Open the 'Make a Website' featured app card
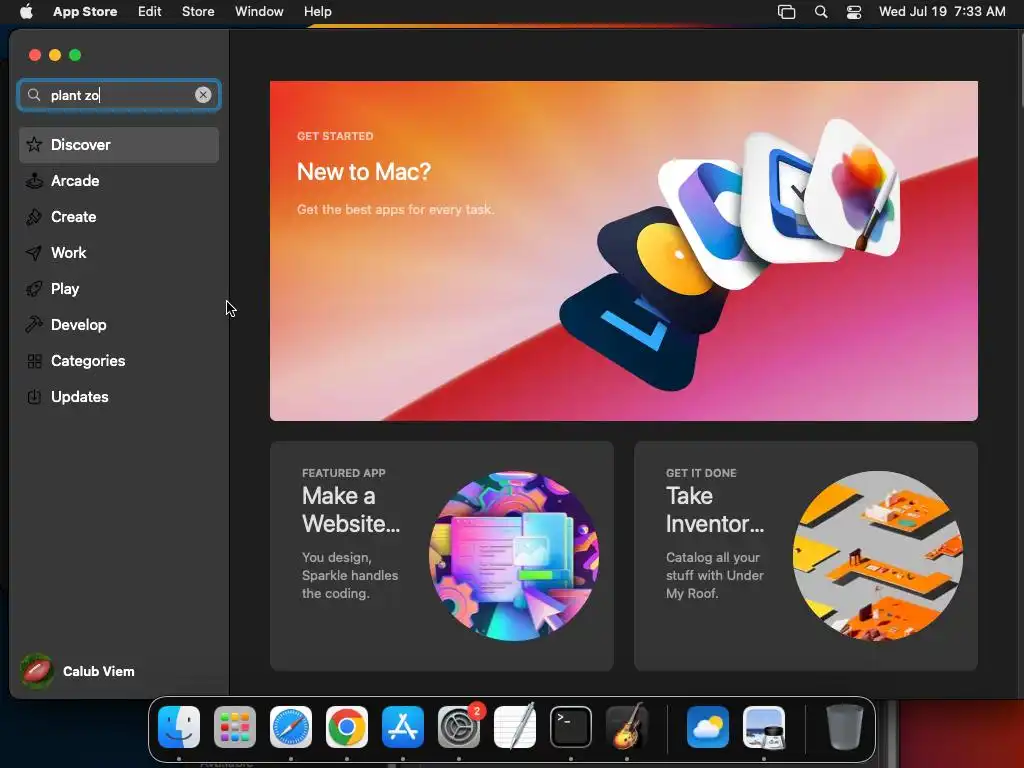This screenshot has width=1024, height=768. [x=441, y=556]
